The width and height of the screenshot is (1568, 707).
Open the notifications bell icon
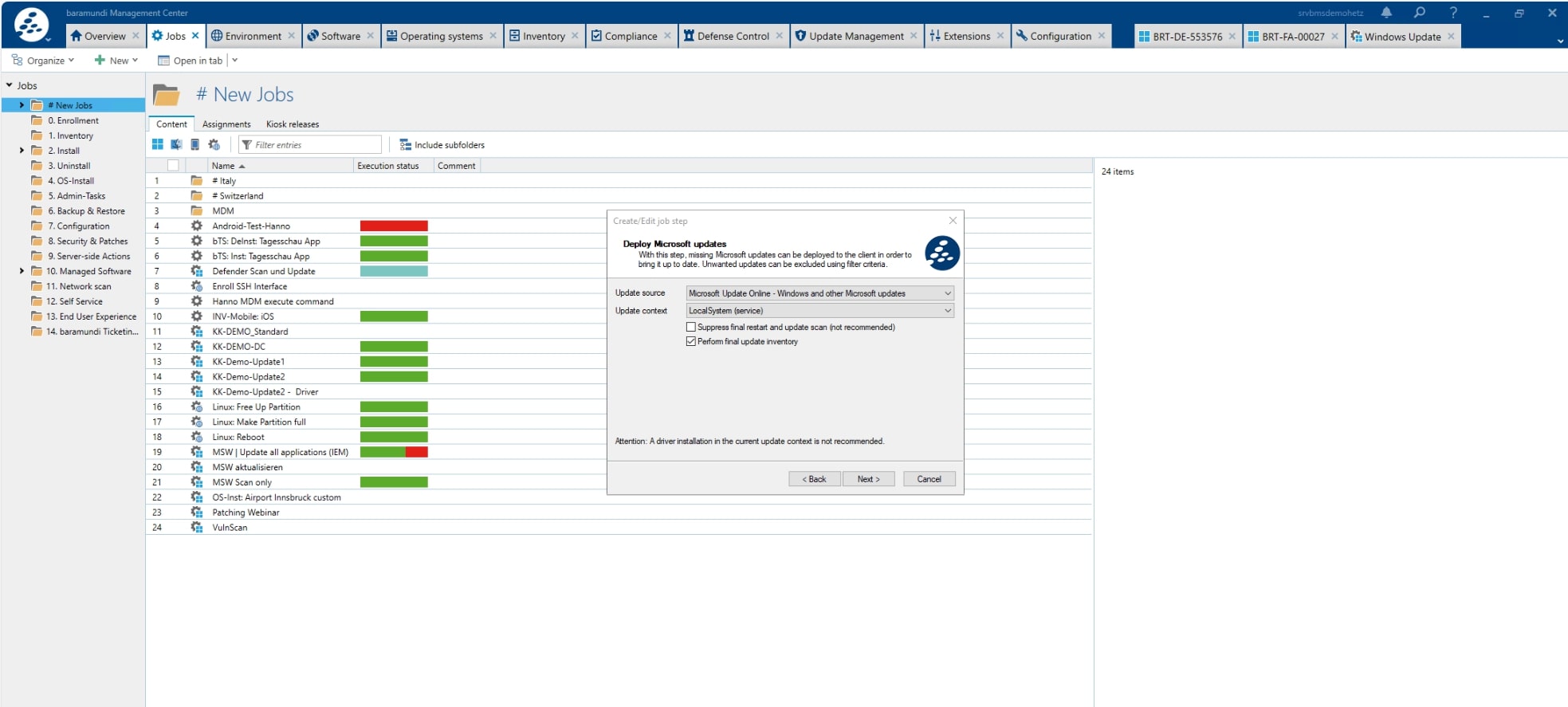click(1386, 13)
